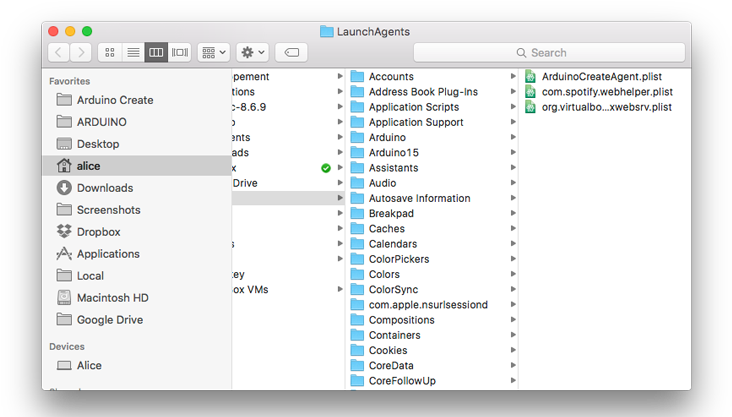Expand Arduino folder's disclosure arrow

[x=513, y=137]
